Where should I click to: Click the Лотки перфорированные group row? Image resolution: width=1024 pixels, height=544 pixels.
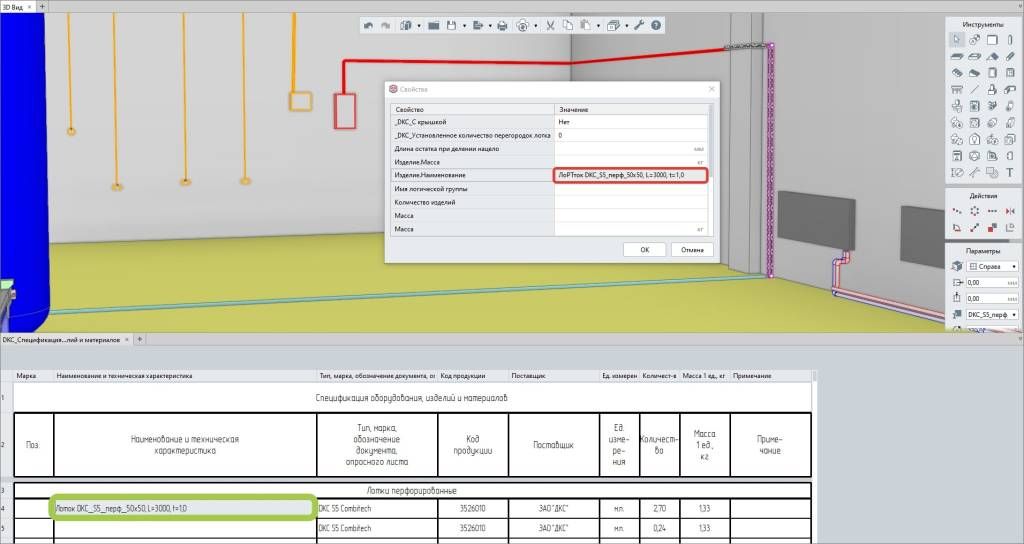[x=412, y=490]
